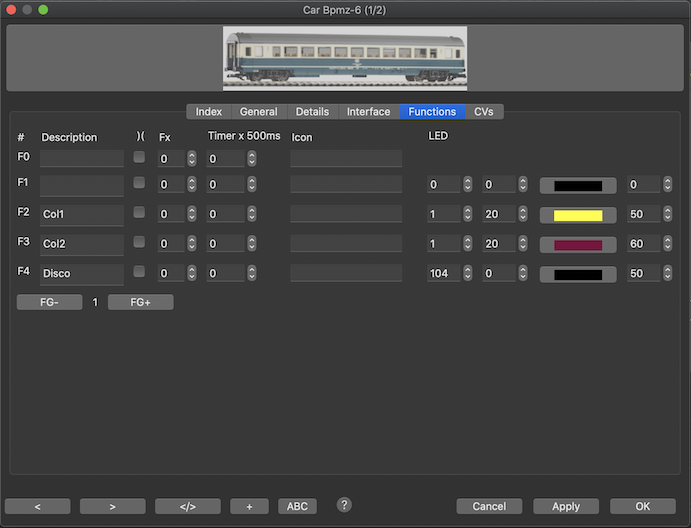The image size is (691, 528).
Task: Click the ABC button
Action: point(297,506)
